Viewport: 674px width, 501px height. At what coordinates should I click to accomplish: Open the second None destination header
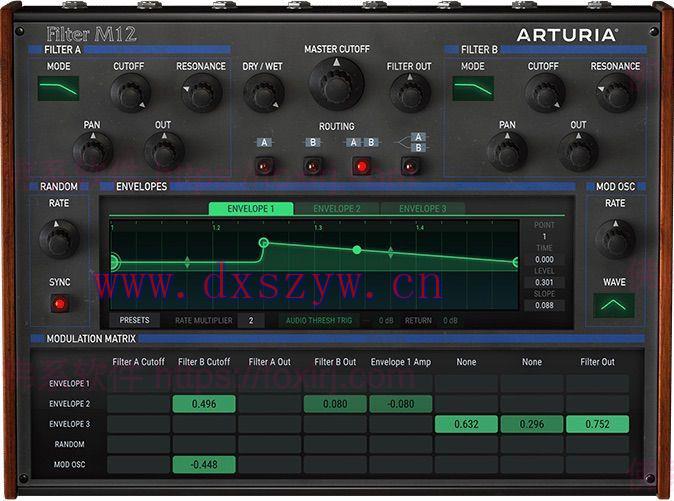click(x=532, y=362)
